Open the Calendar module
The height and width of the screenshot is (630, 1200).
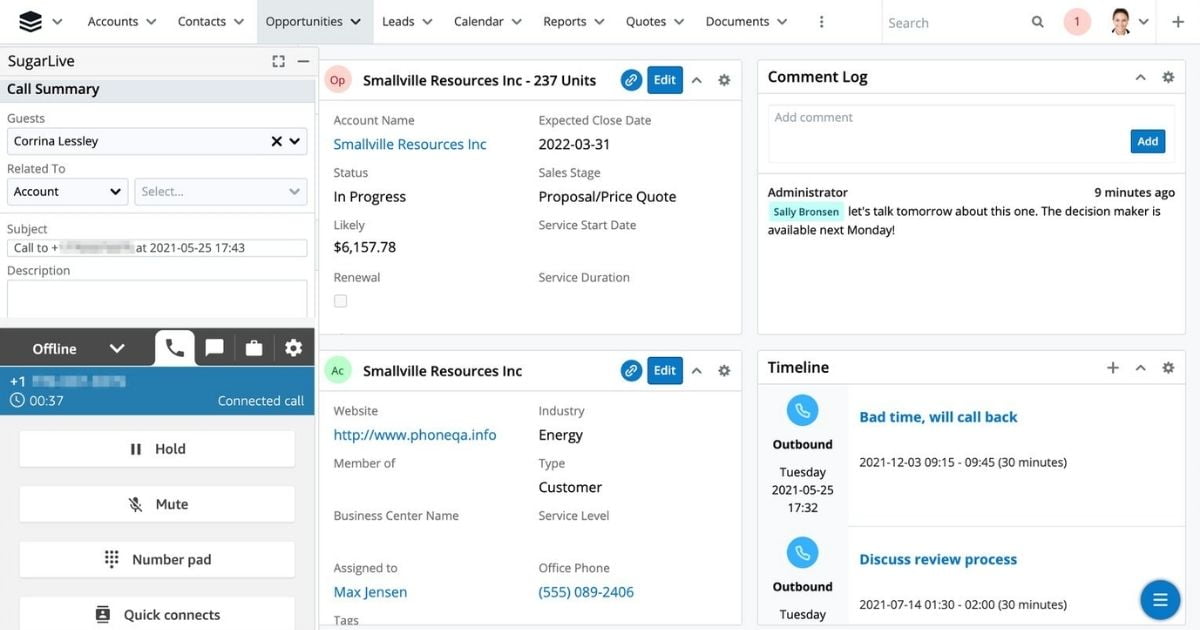478,21
